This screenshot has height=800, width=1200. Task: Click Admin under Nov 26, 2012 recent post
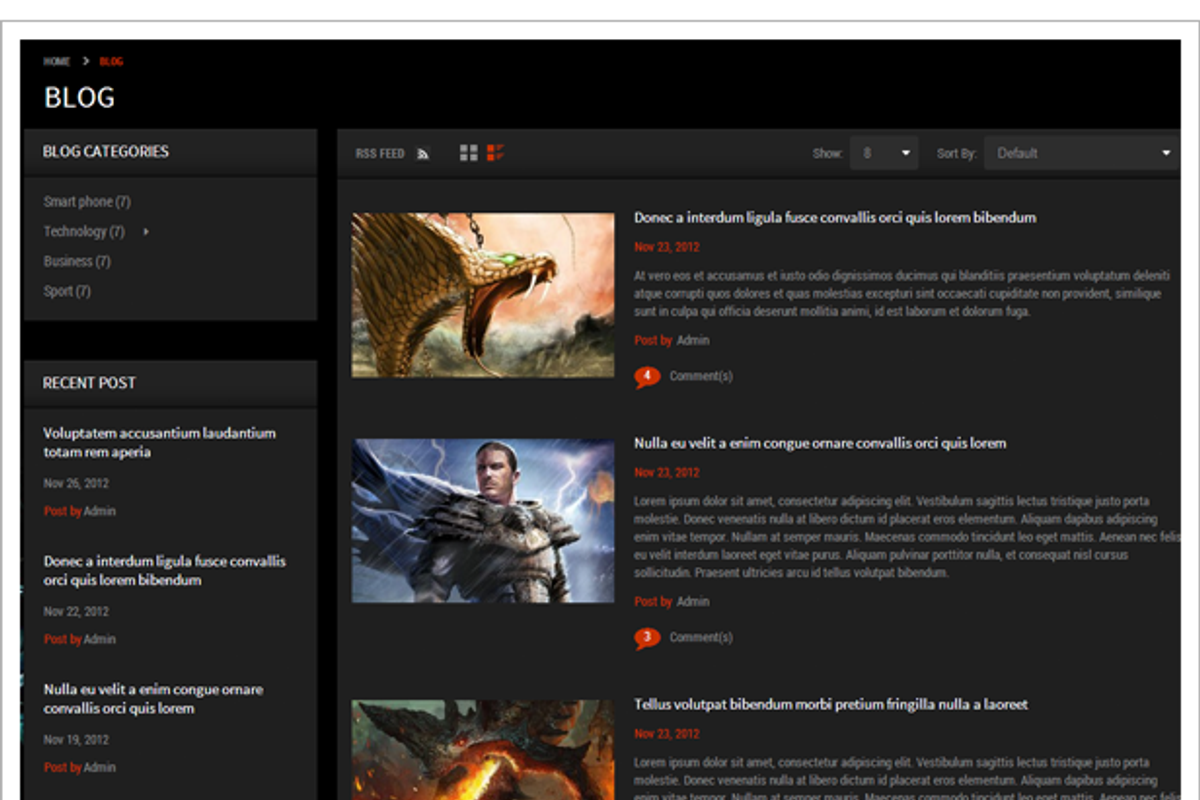[x=100, y=511]
